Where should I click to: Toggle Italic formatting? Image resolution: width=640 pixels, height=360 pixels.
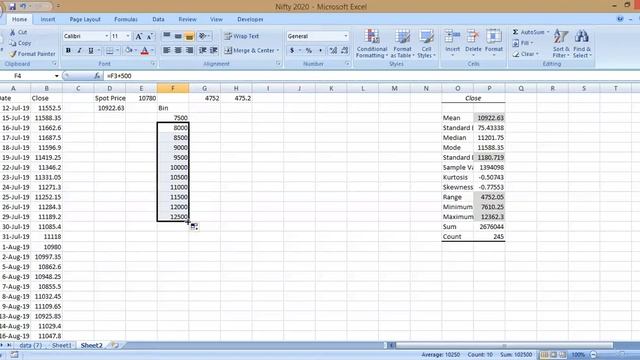[79, 50]
